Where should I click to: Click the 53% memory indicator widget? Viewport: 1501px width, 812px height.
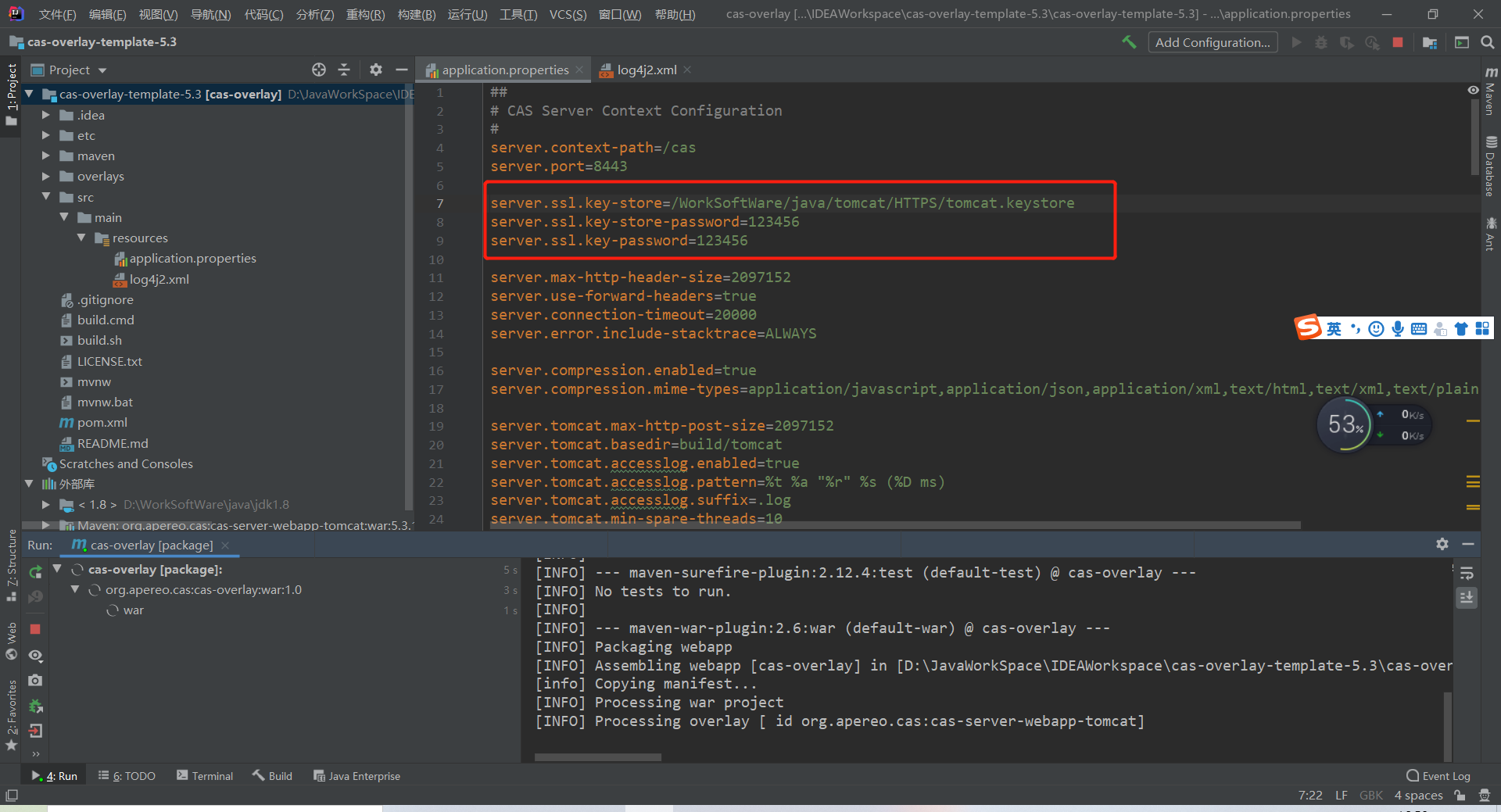point(1345,424)
